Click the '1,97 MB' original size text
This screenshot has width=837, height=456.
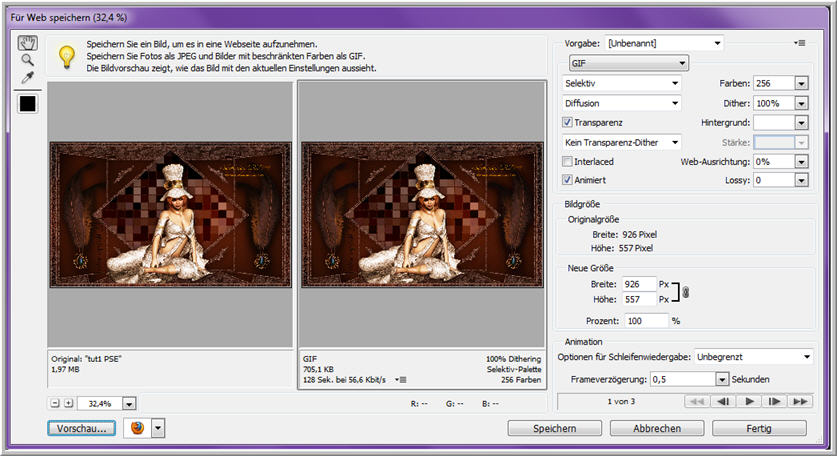65,369
